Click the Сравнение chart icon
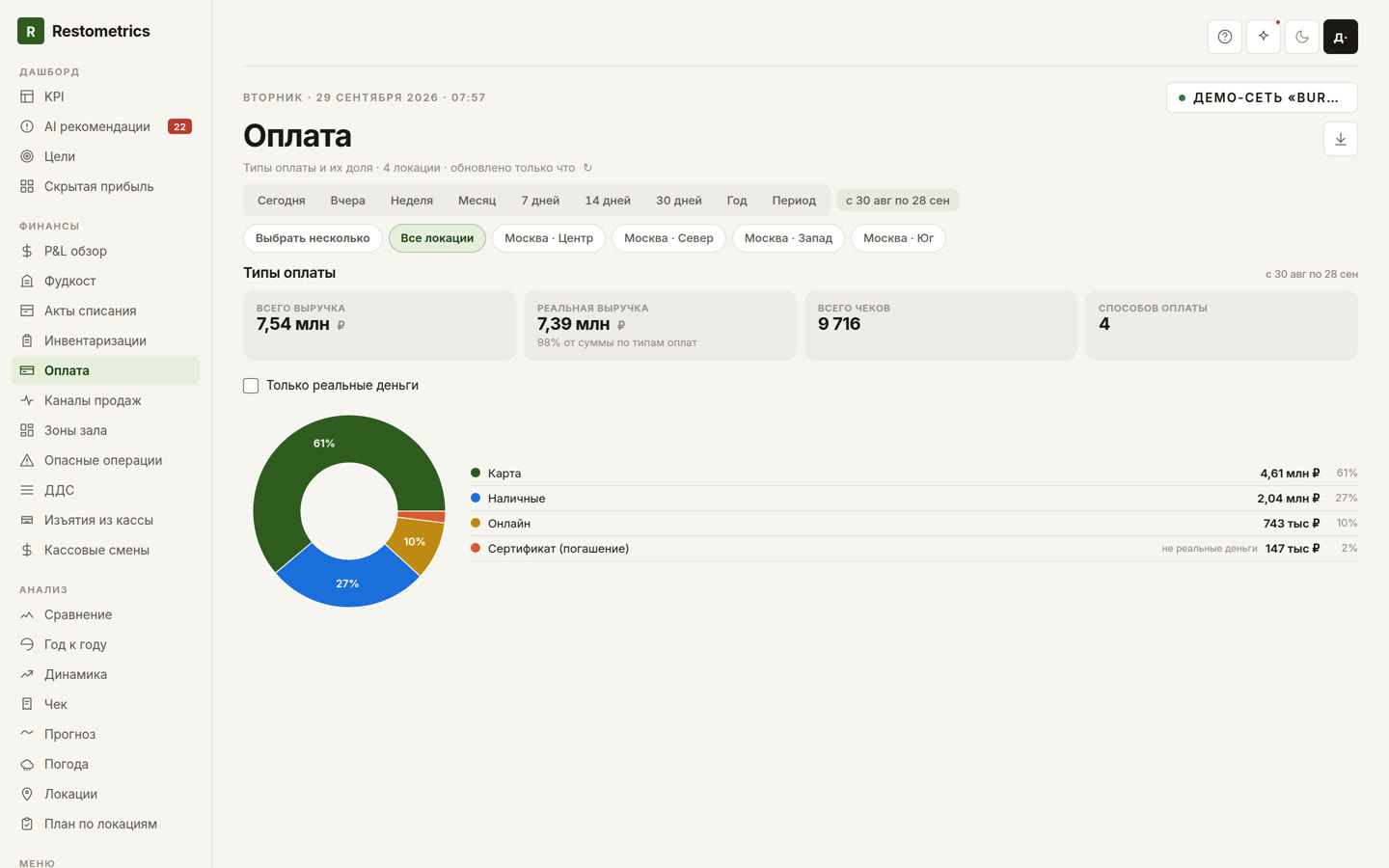This screenshot has height=868, width=1389. tap(27, 614)
